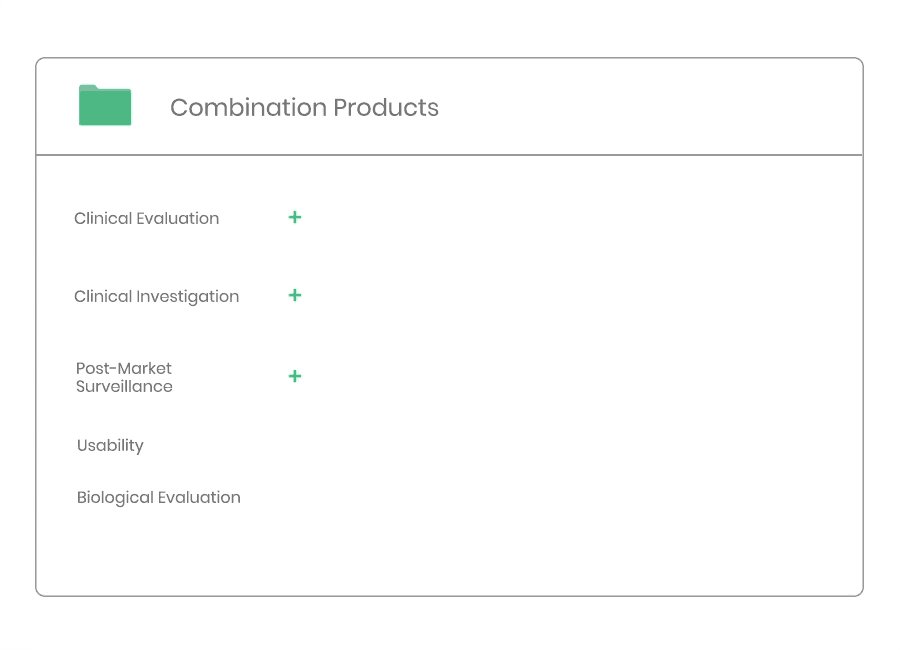Click "Clinical" in the Clinical Evaluation label
The width and height of the screenshot is (900, 650).
(x=103, y=218)
